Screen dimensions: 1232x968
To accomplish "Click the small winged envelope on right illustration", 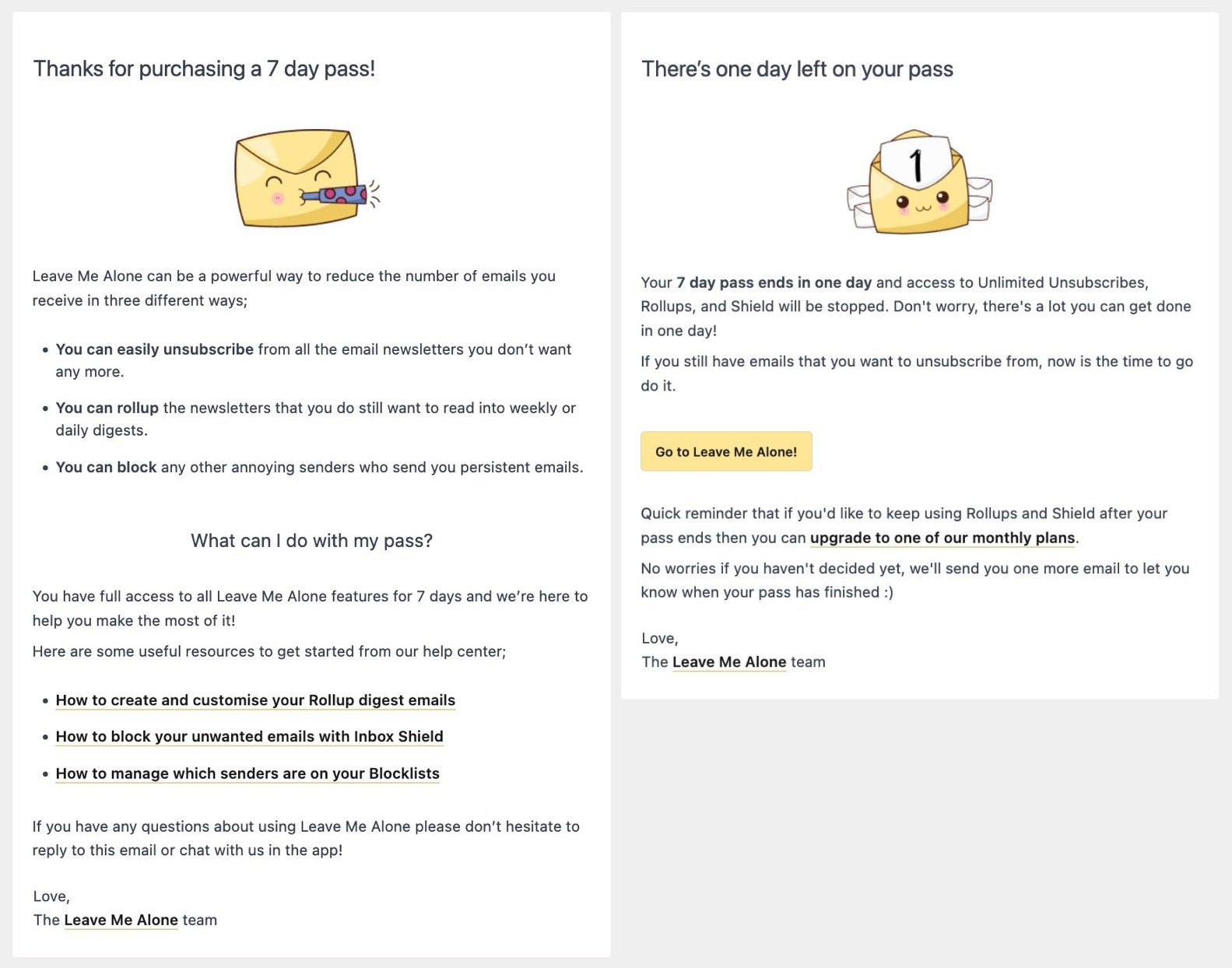I will tap(978, 197).
